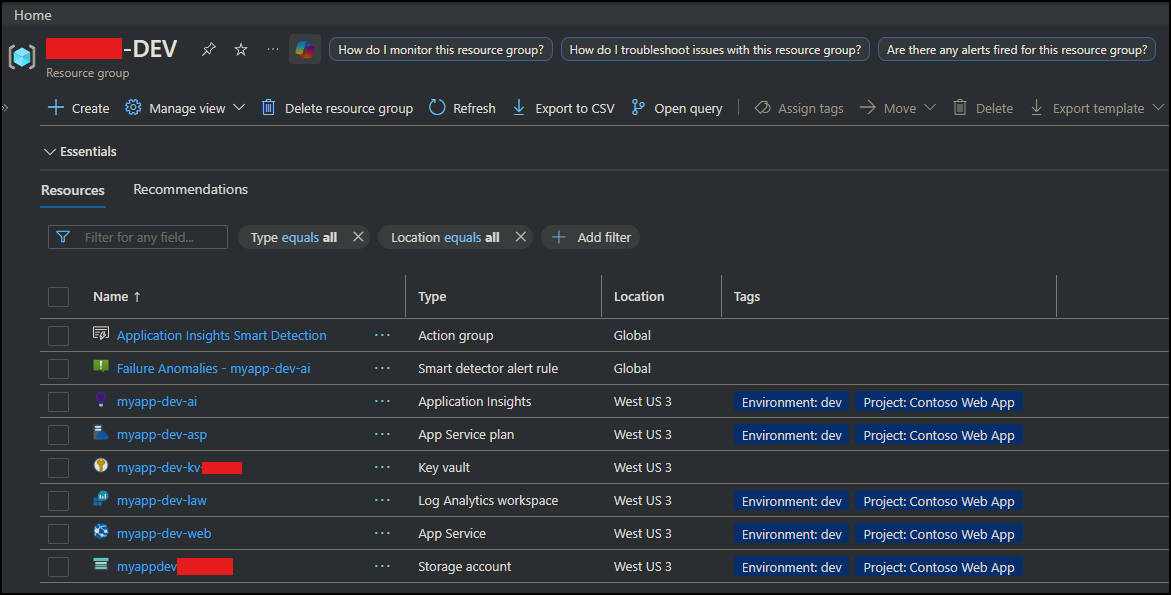
Task: Click the Add filter button
Action: [591, 237]
